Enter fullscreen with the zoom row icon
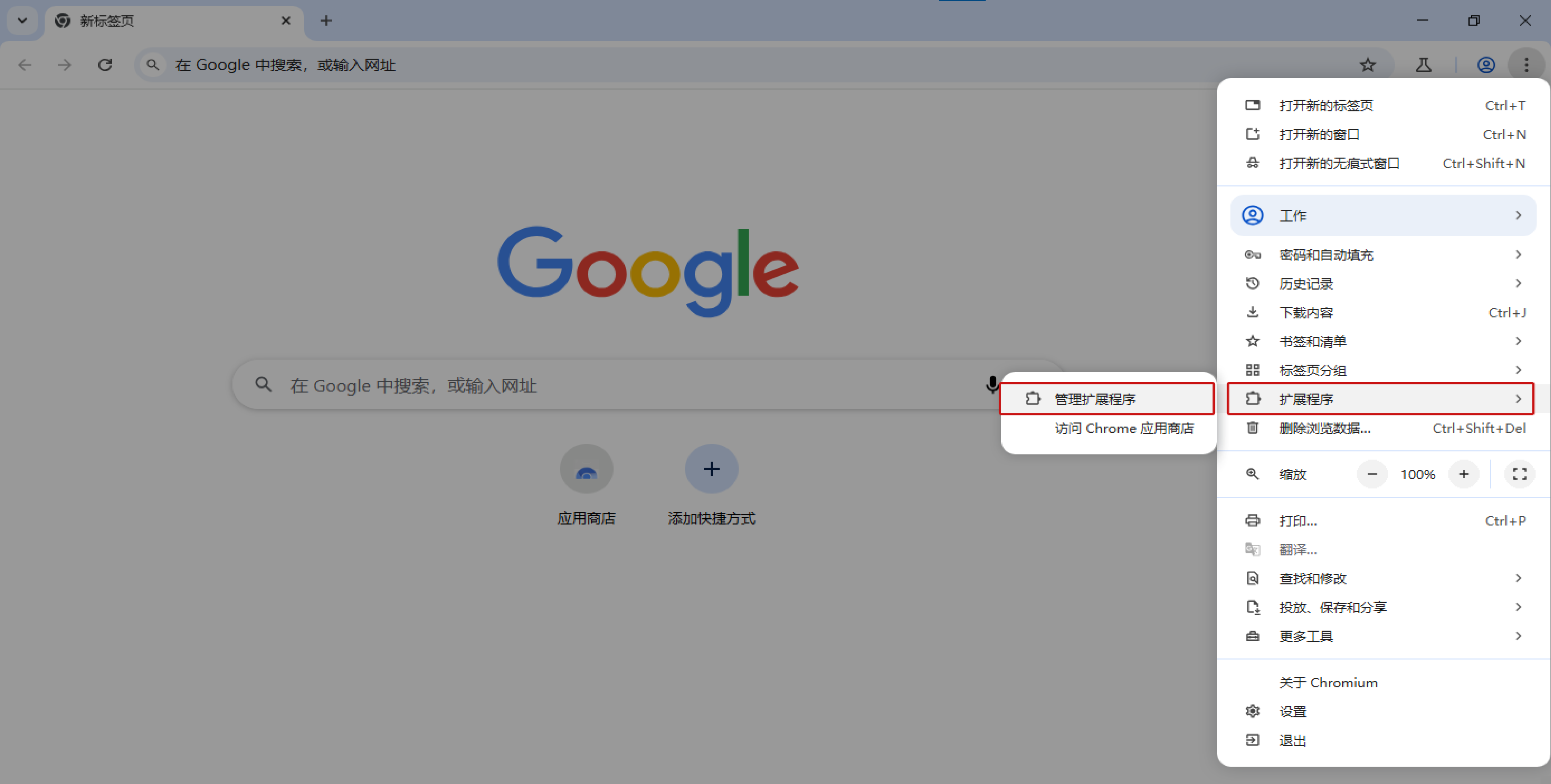 pyautogui.click(x=1519, y=474)
